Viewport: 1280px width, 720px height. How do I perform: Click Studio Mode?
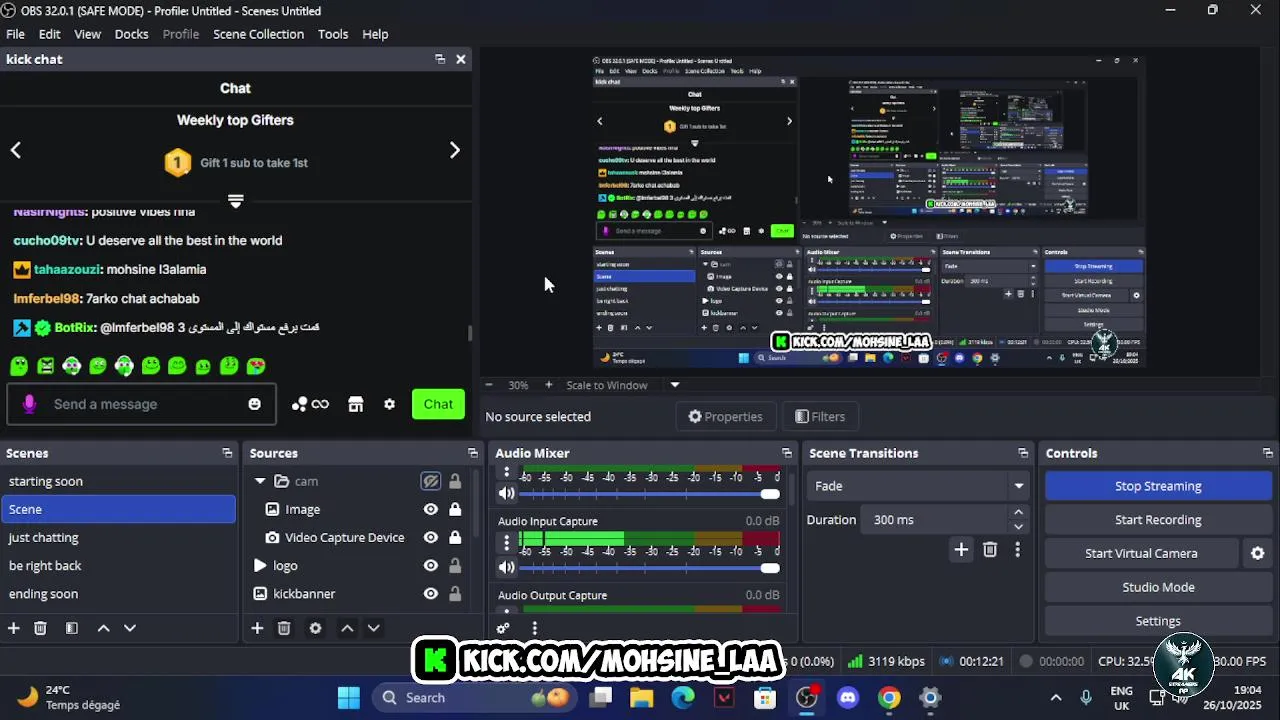[1158, 587]
